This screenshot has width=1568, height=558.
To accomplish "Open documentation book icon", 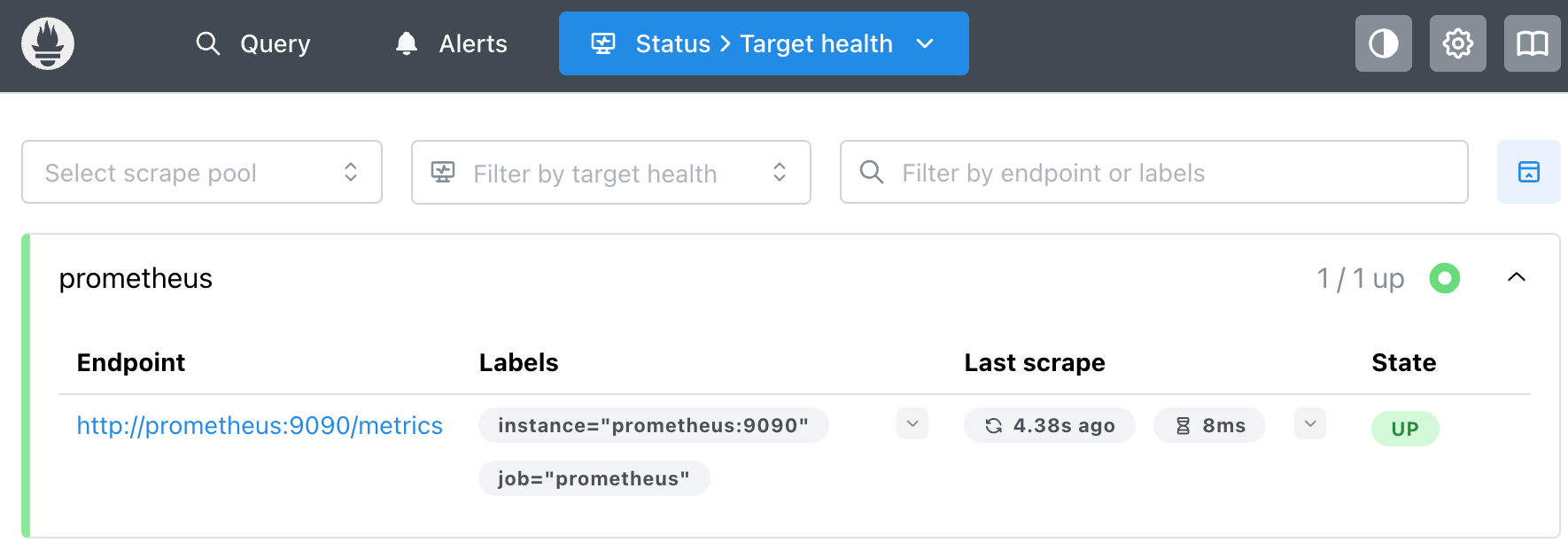I will (x=1533, y=43).
